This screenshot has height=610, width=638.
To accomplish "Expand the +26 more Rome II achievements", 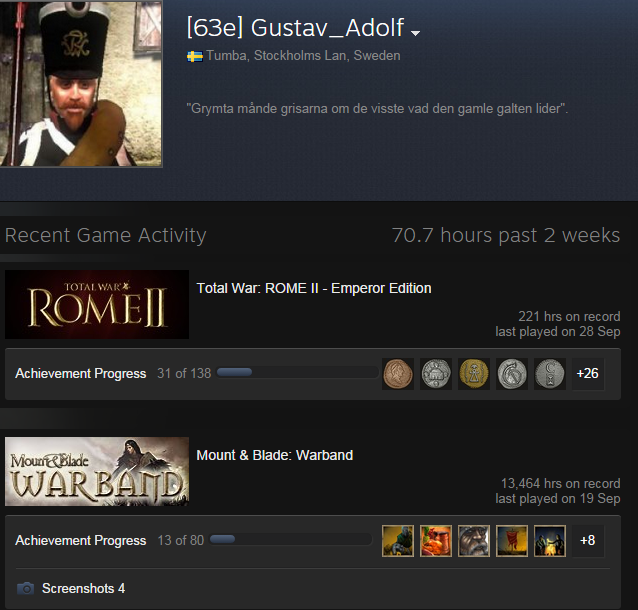I will pyautogui.click(x=588, y=374).
